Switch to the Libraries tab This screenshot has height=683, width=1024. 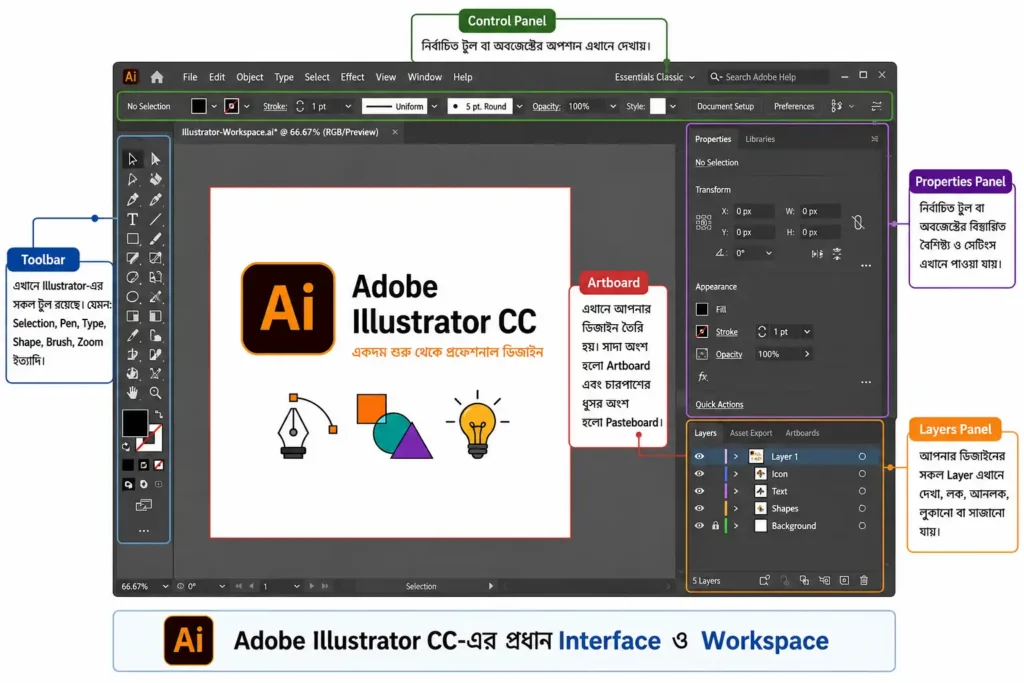[x=760, y=139]
